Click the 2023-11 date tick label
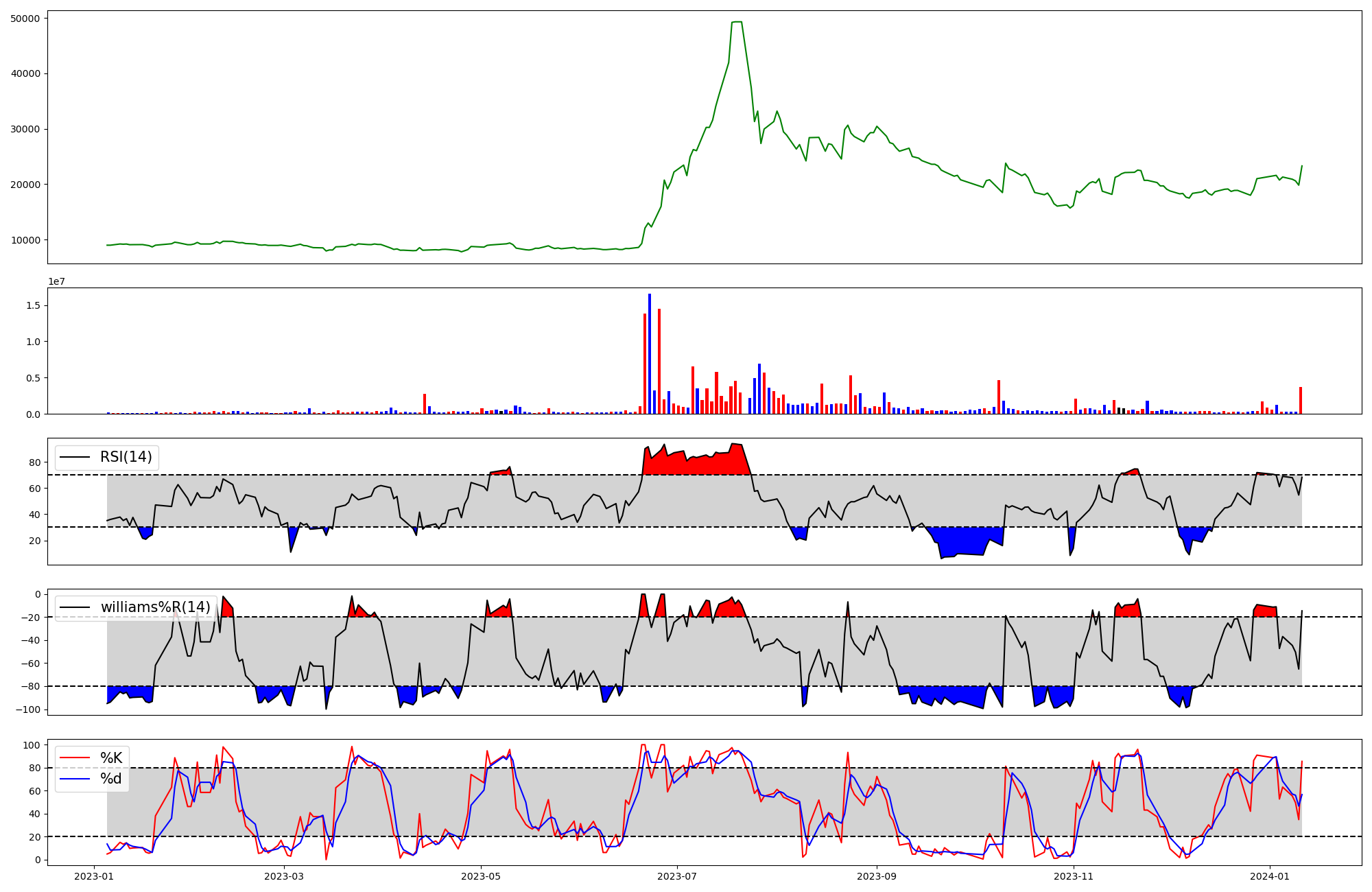This screenshot has width=1372, height=892. coord(1073,876)
